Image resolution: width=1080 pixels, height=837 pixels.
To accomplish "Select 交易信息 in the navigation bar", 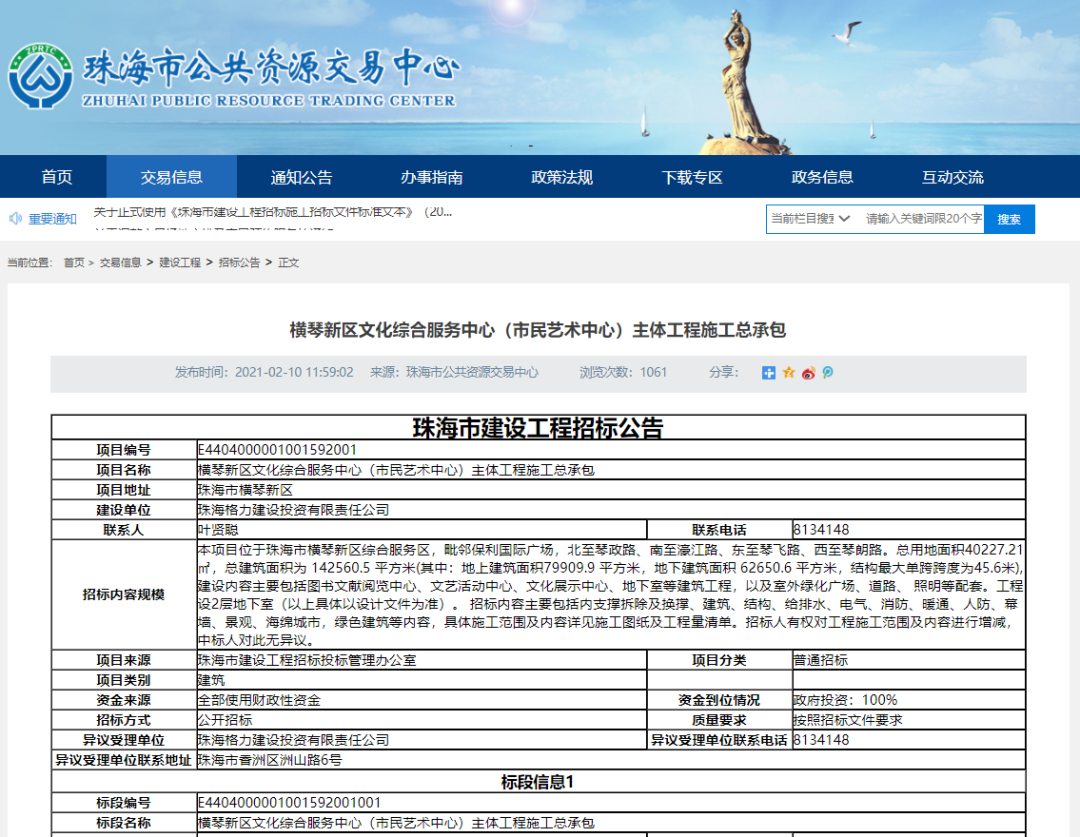I will [171, 177].
